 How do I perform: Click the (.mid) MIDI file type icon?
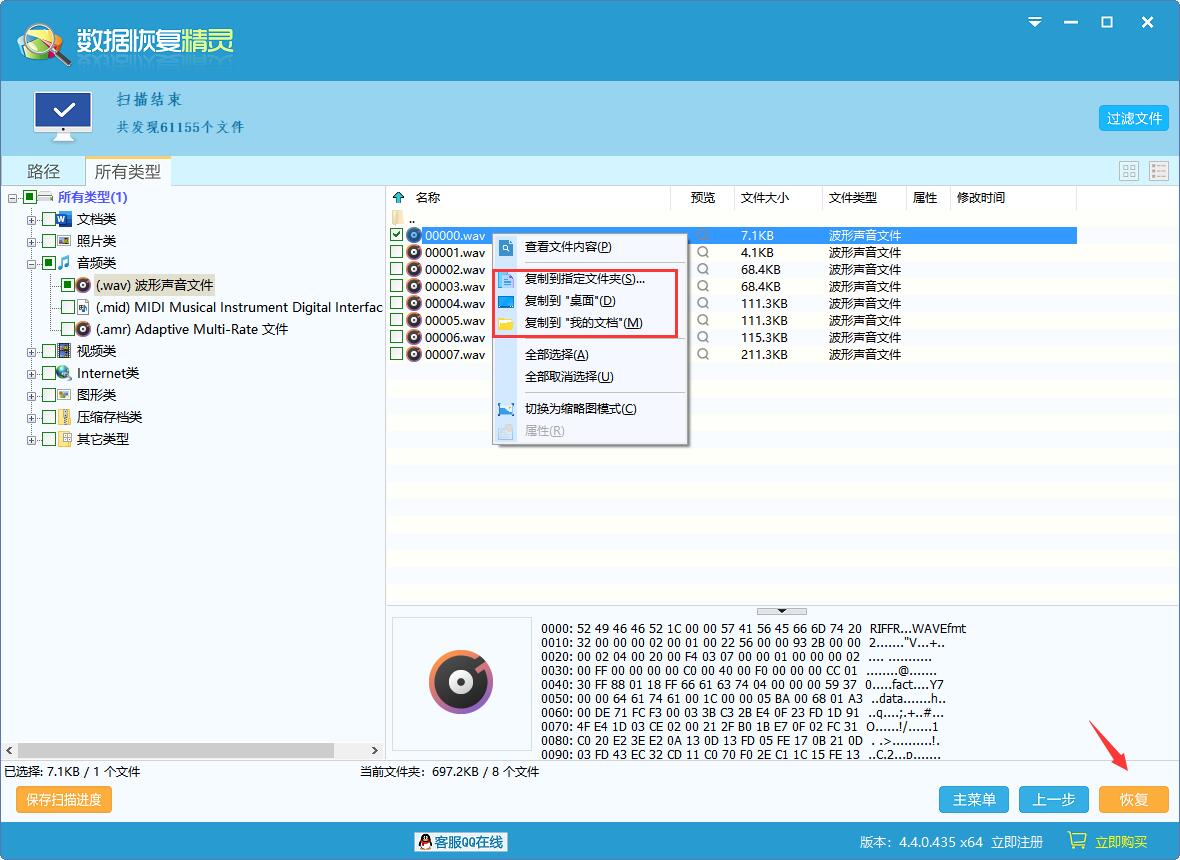point(84,307)
